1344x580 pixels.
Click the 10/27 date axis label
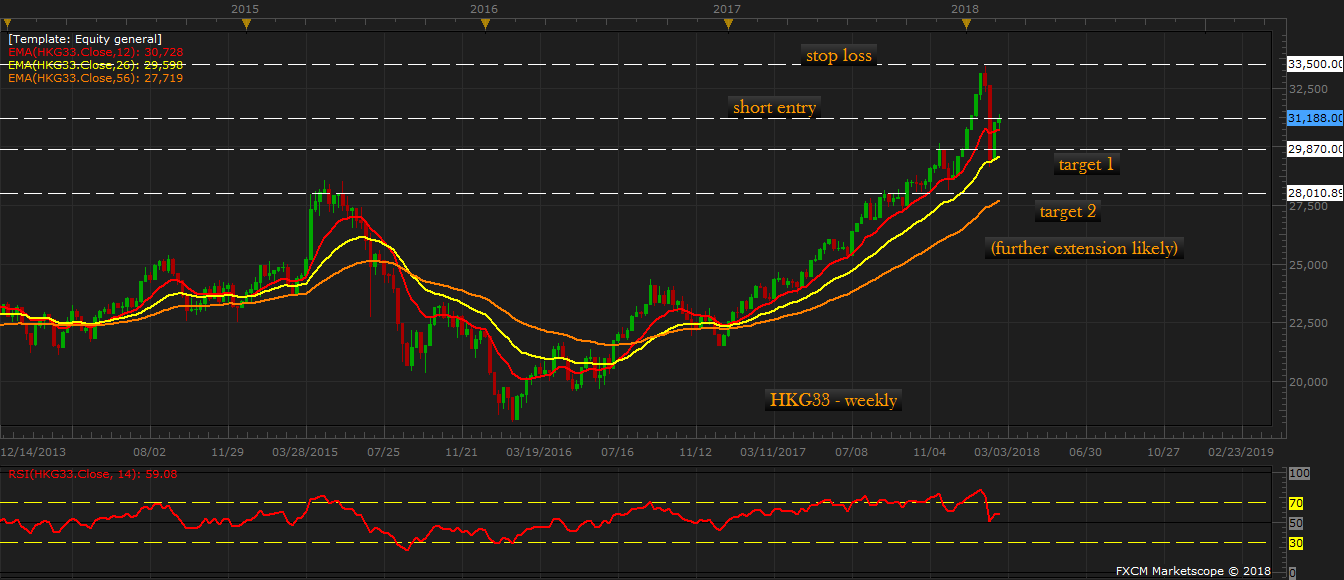click(x=1163, y=452)
